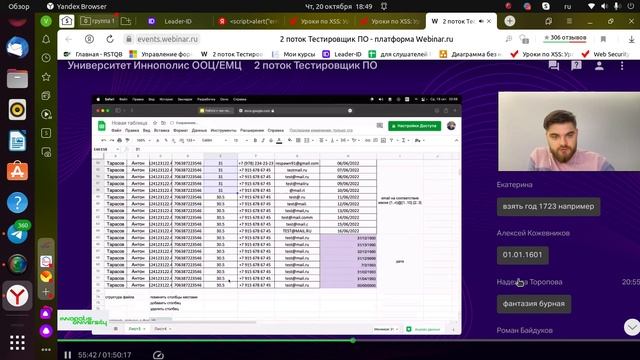Screen dimensions: 640x360
Task: Open the webinar chat icon in header
Action: pyautogui.click(x=554, y=65)
